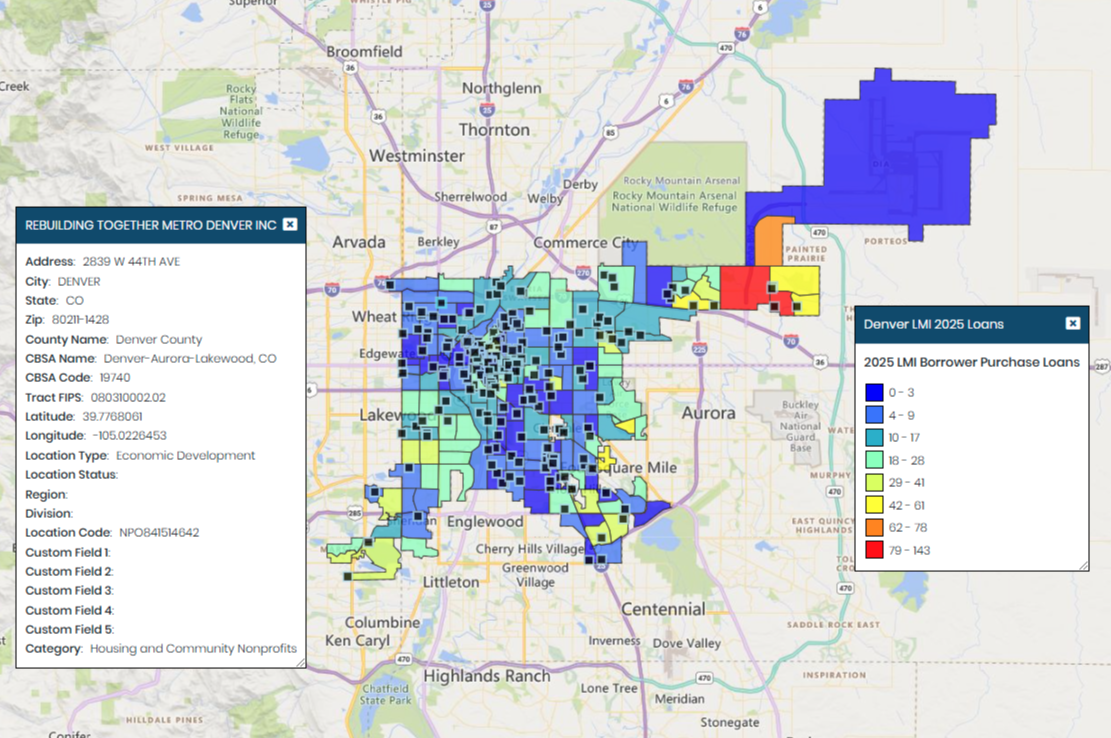Viewport: 1111px width, 738px height.
Task: Click the Highlands Ranch map label
Action: coord(487,676)
